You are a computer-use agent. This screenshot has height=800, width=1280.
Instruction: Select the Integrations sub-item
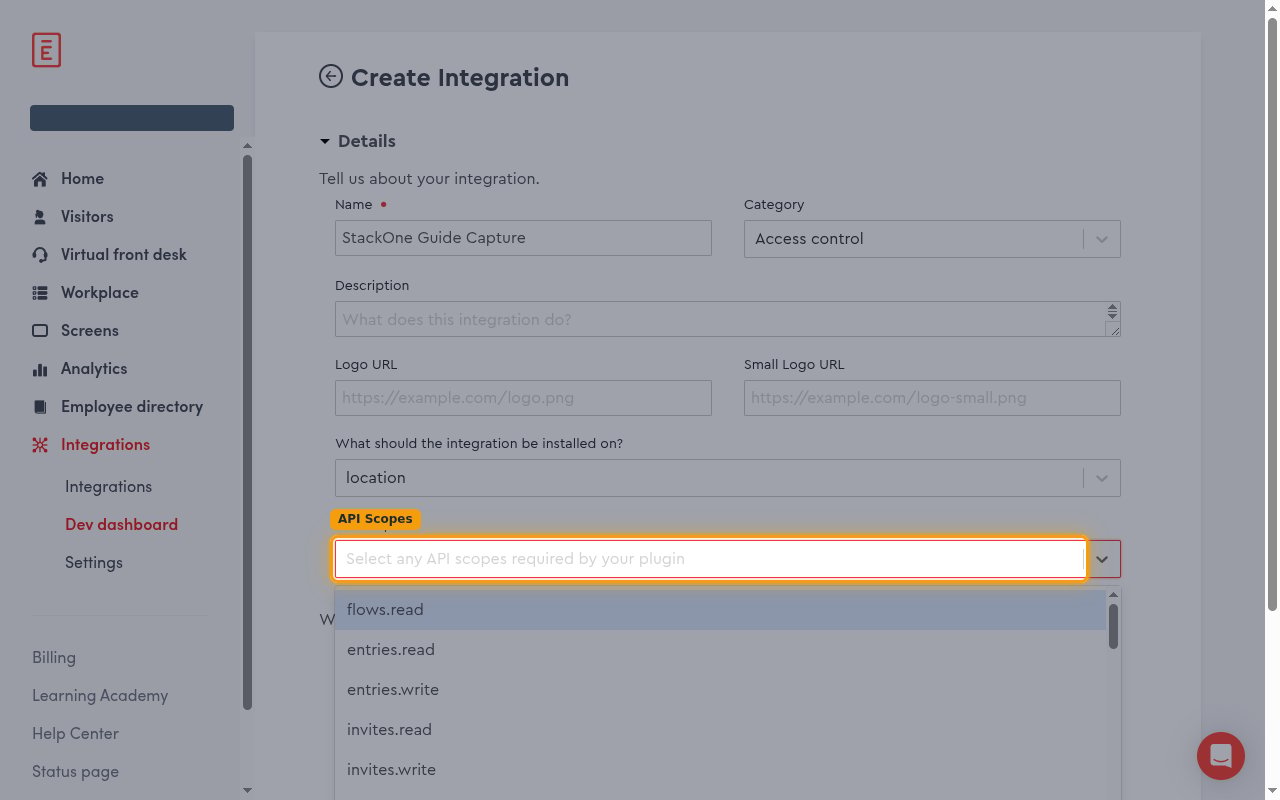[108, 487]
